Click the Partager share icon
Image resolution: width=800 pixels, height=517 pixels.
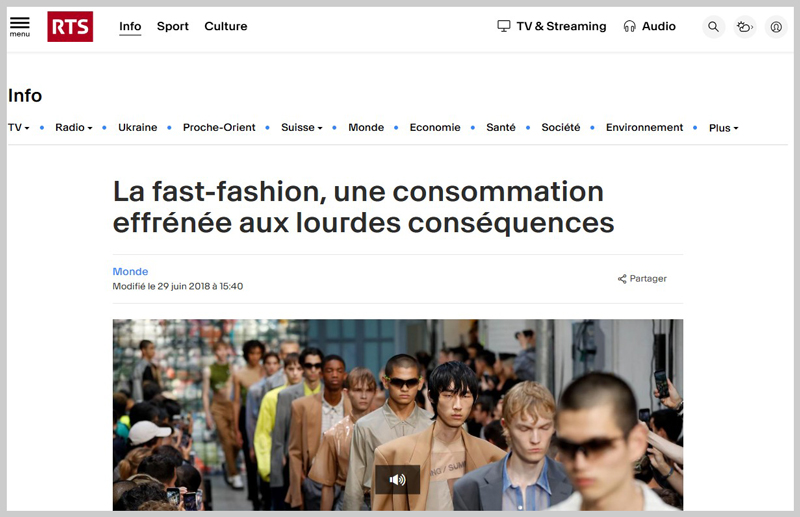coord(622,279)
